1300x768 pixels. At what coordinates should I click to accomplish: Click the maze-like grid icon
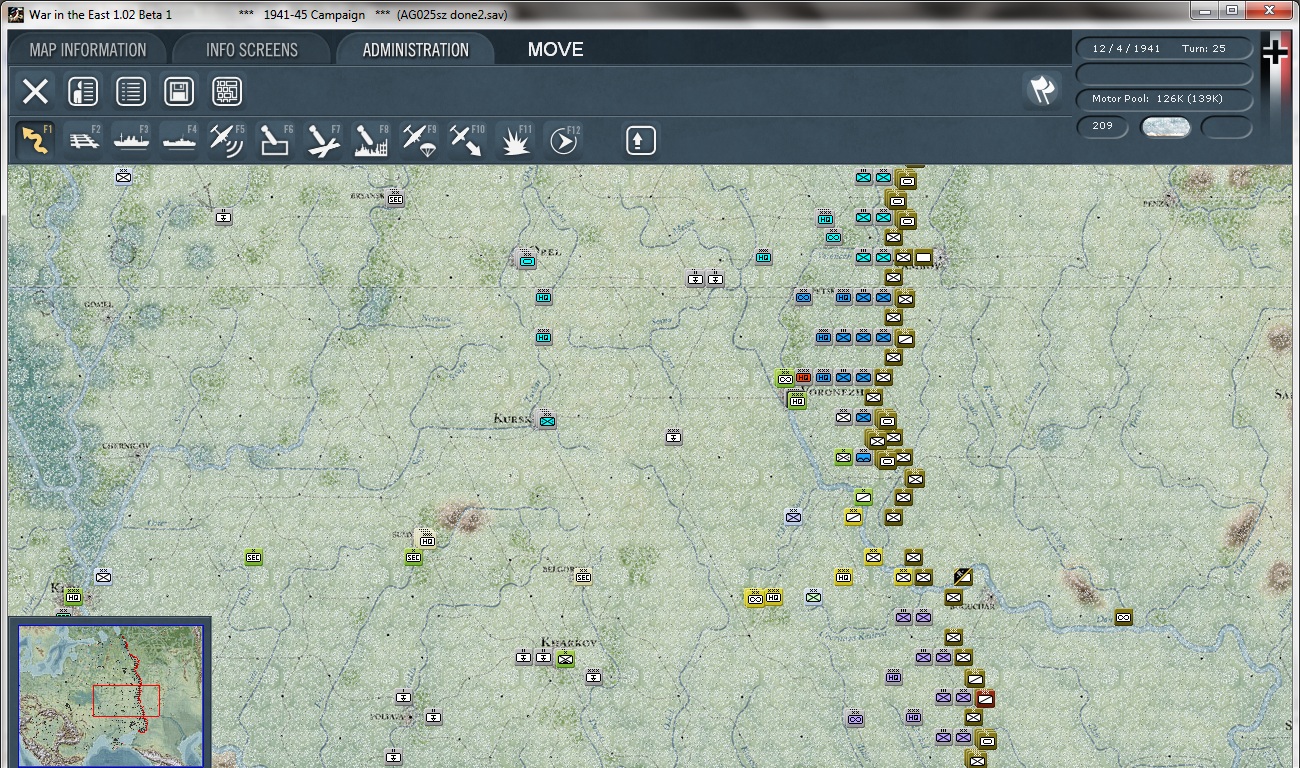coord(227,92)
